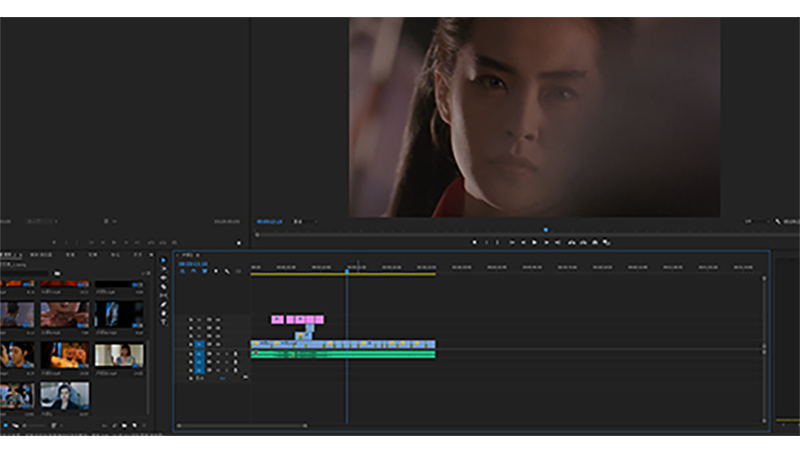800x453 pixels.
Task: Select the Ripple Edit tool
Action: tap(164, 278)
